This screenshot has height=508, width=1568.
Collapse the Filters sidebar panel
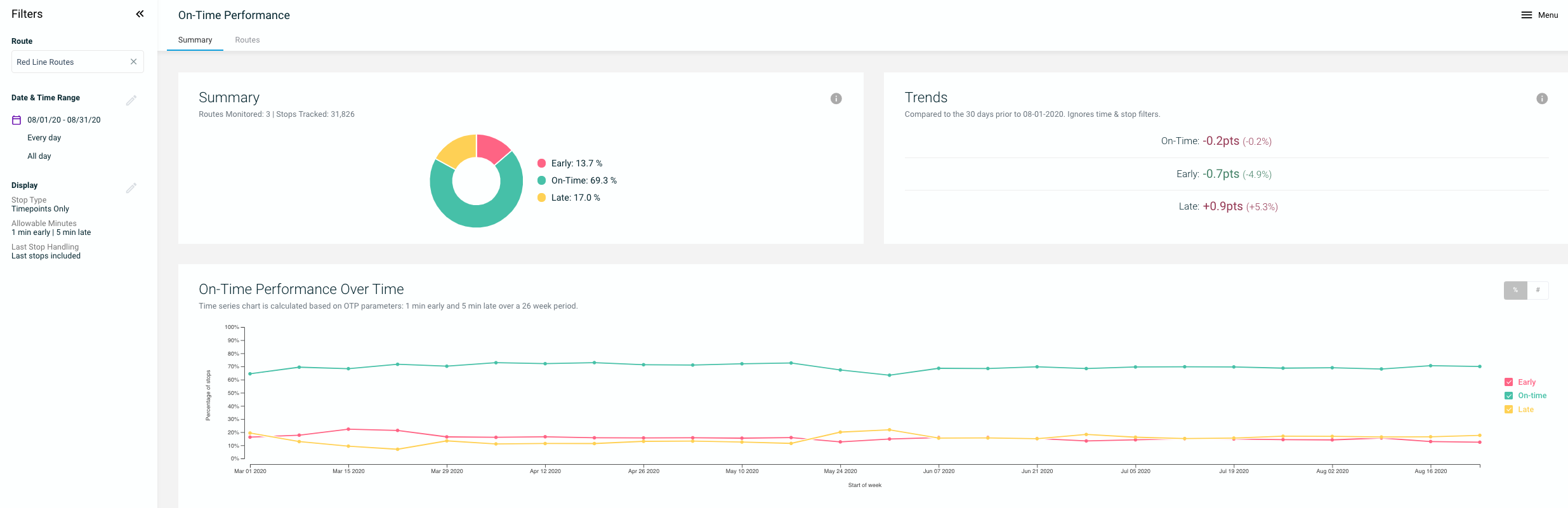click(140, 14)
